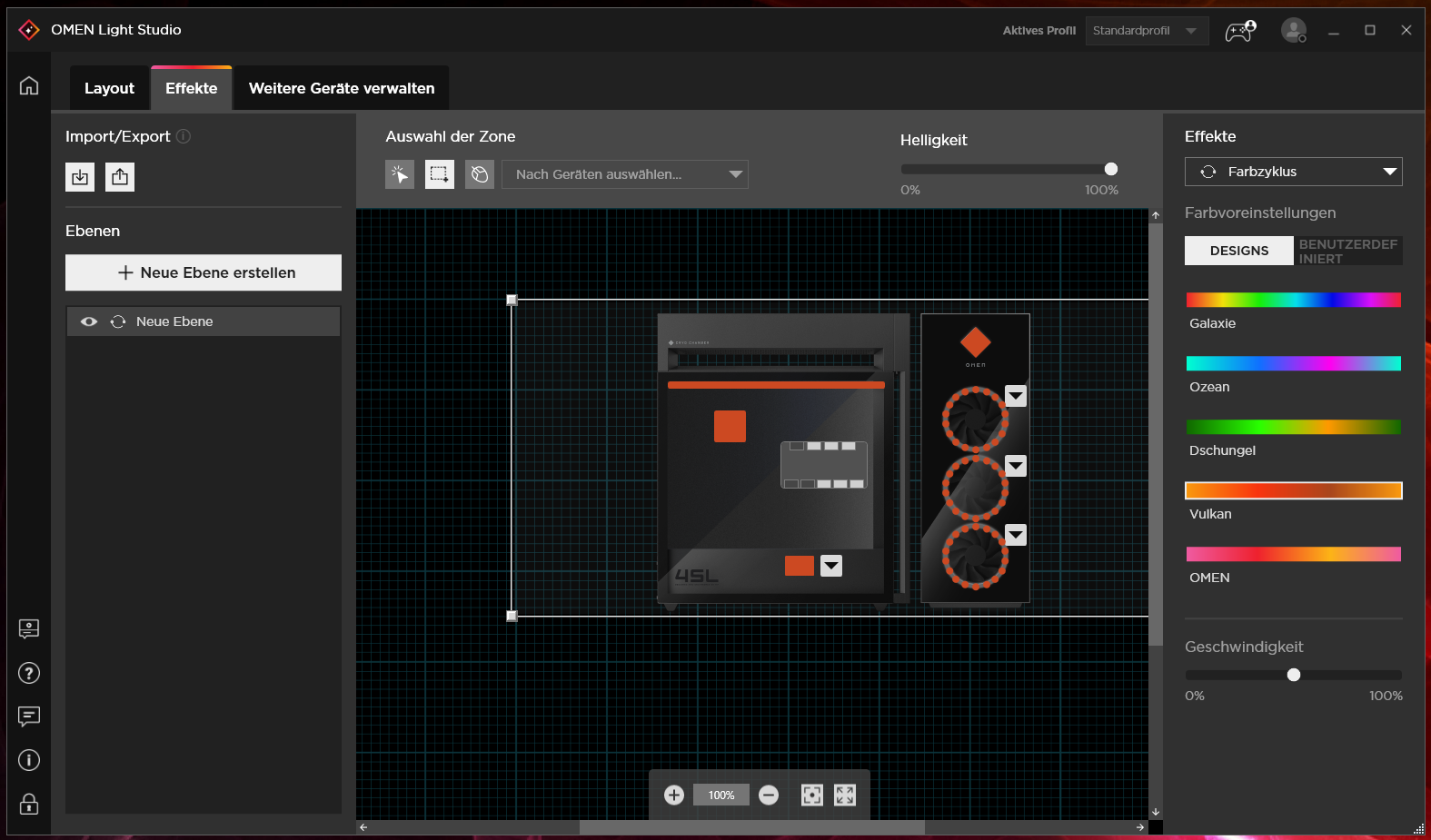Select the orange CPU square zone
Image resolution: width=1431 pixels, height=840 pixels.
(730, 426)
